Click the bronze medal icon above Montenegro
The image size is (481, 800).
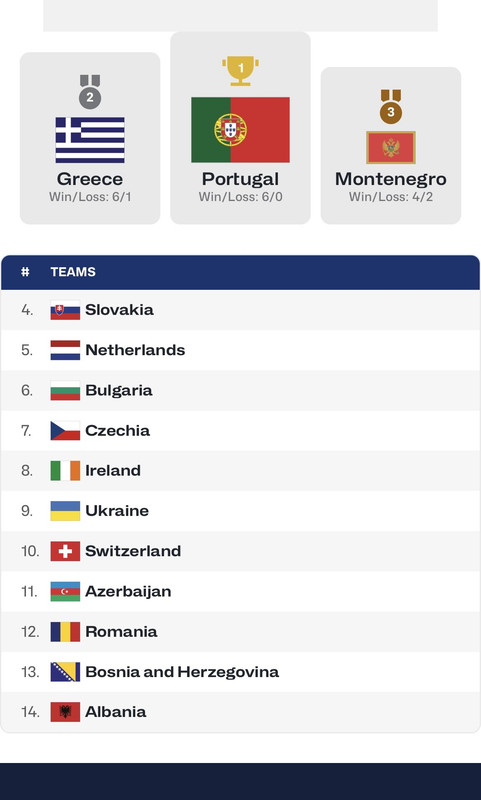coord(391,107)
